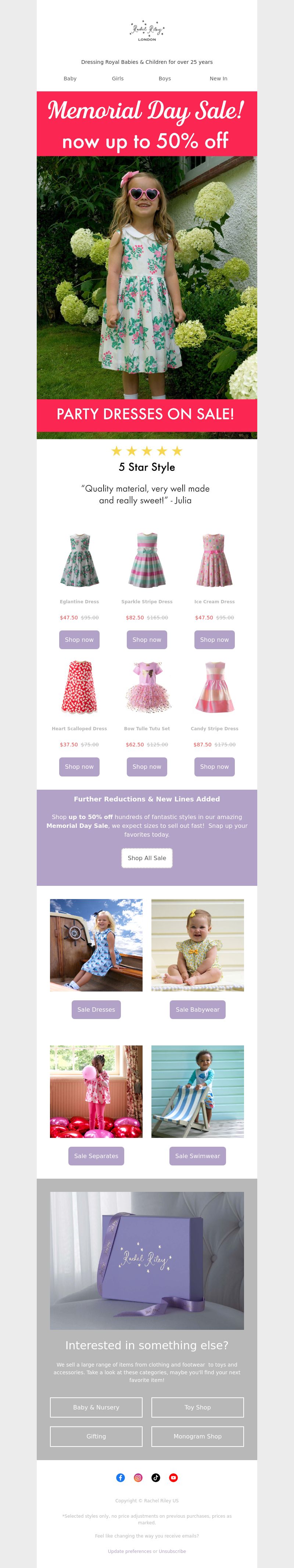Screen dimensions: 294x1568
Task: Open the Instagram social icon
Action: point(139,1477)
